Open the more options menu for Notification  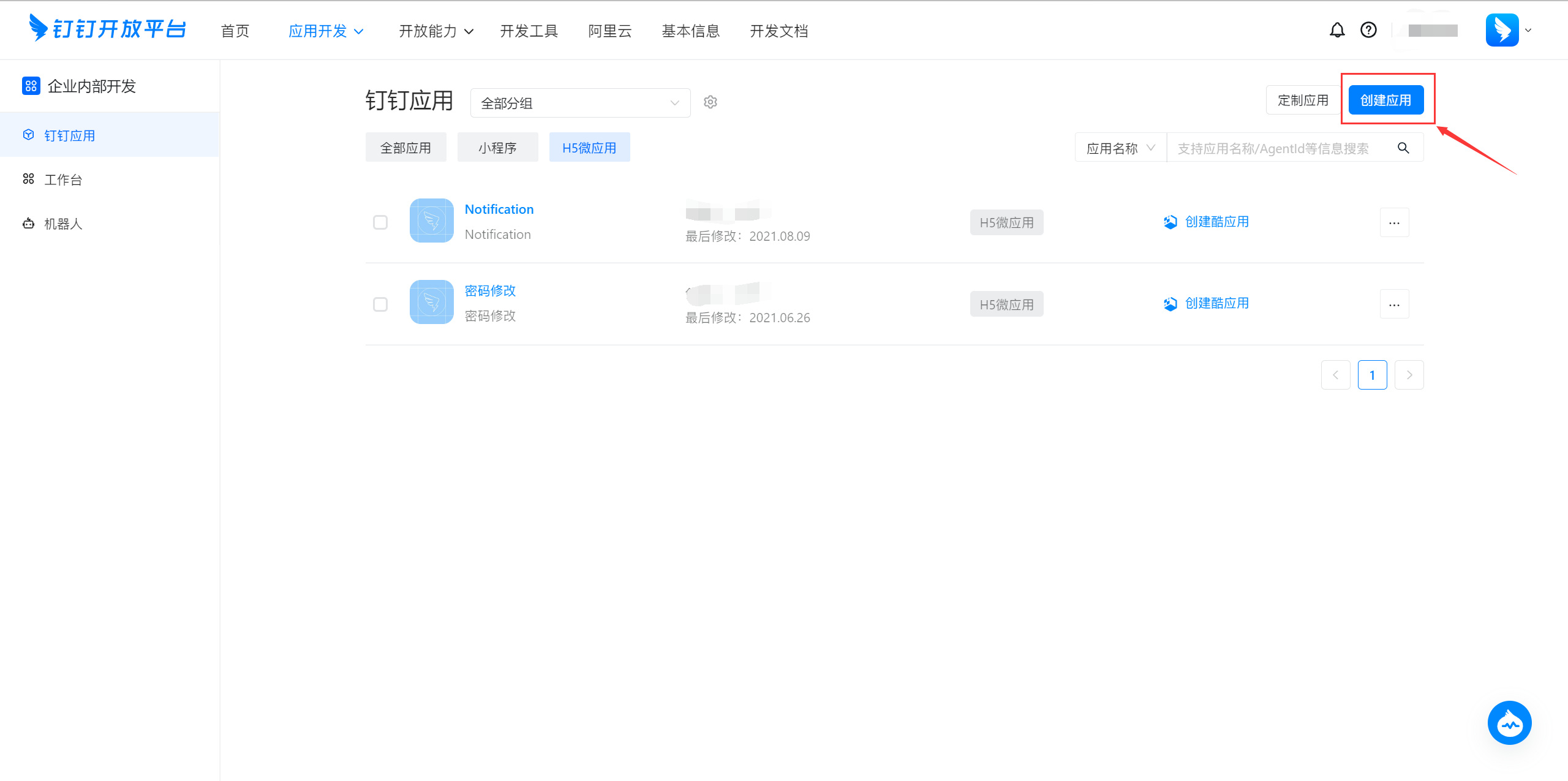pyautogui.click(x=1394, y=222)
